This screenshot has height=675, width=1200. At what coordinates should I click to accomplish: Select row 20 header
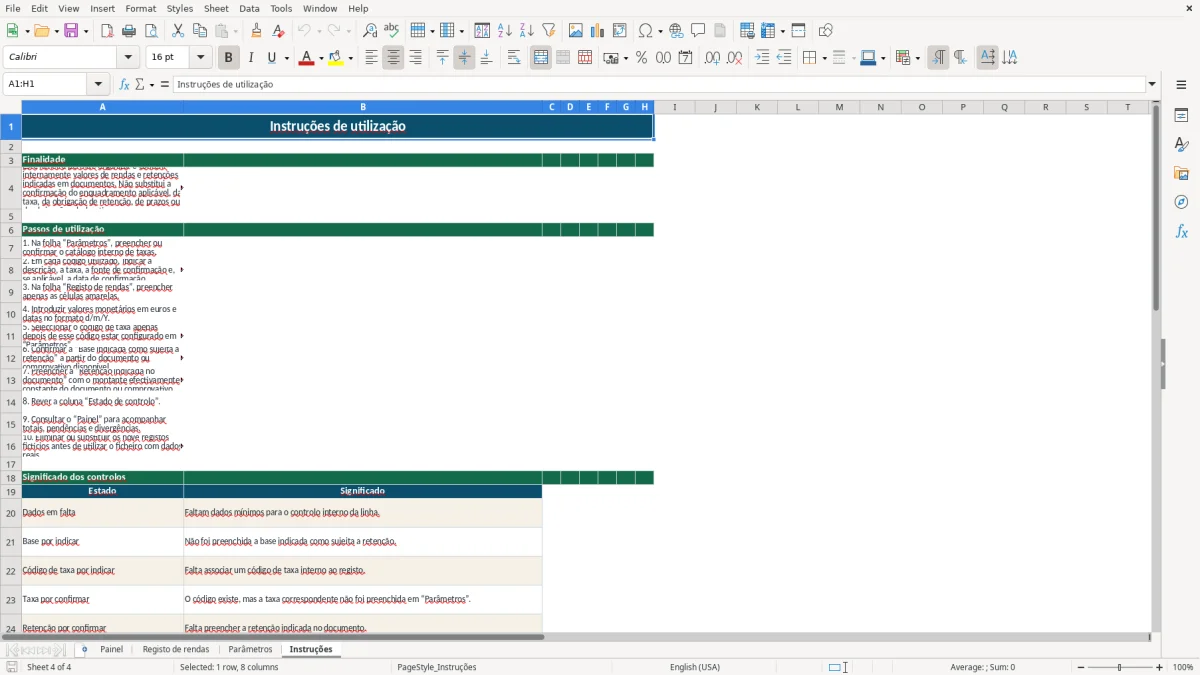pos(11,513)
